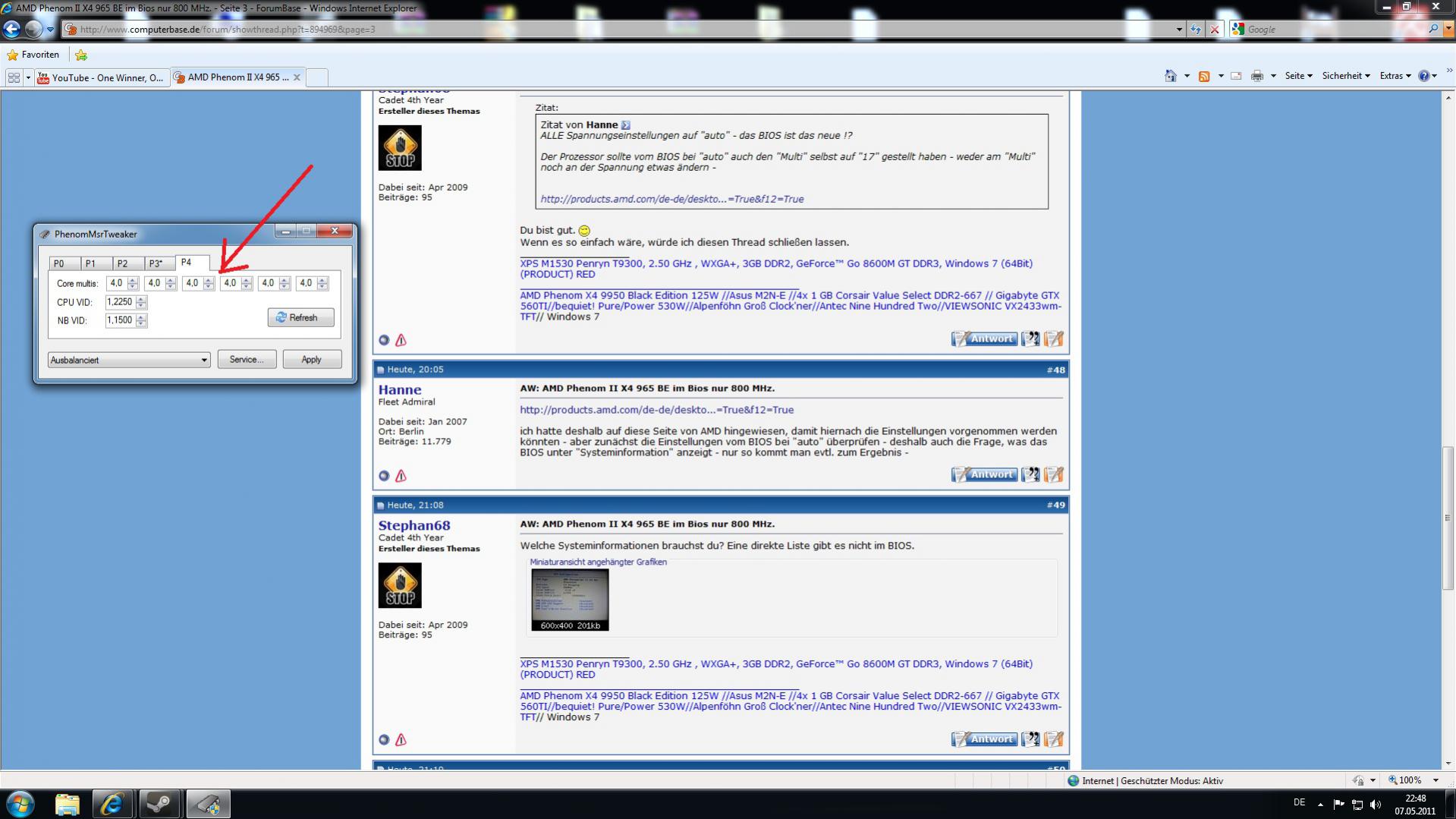Click the multi-quote icon in post #48
Viewport: 1456px width, 819px height.
coord(1030,474)
